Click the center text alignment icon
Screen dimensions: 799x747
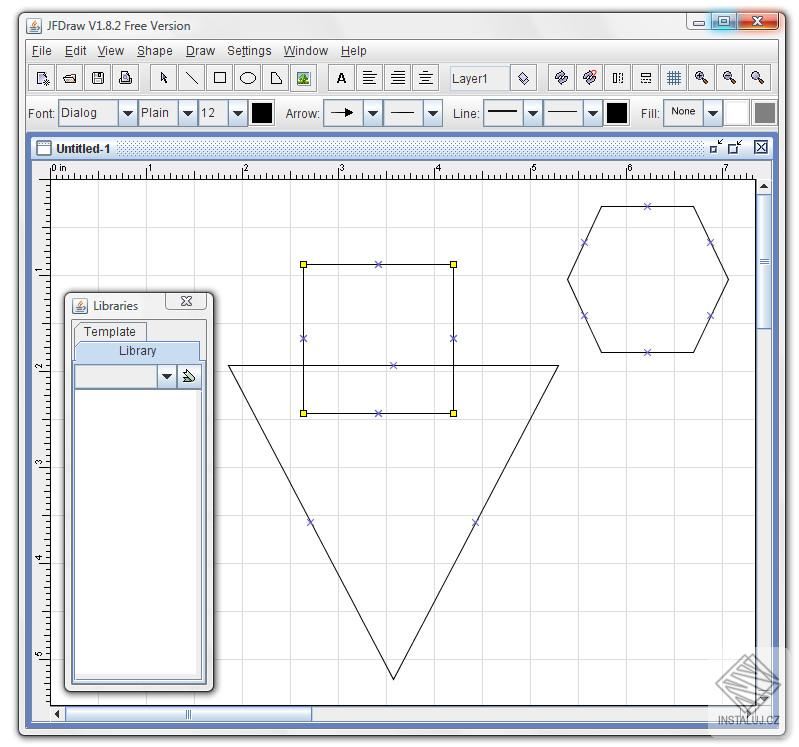click(425, 78)
